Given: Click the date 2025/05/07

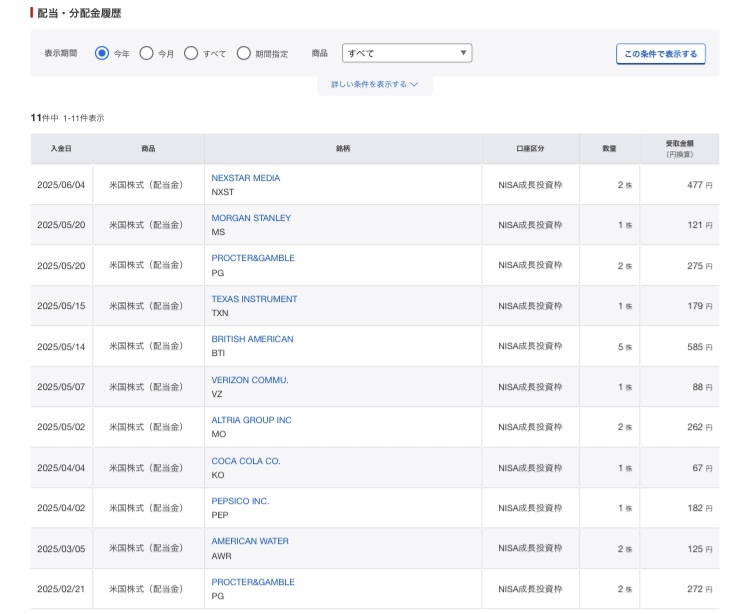Looking at the screenshot, I should pyautogui.click(x=61, y=387).
